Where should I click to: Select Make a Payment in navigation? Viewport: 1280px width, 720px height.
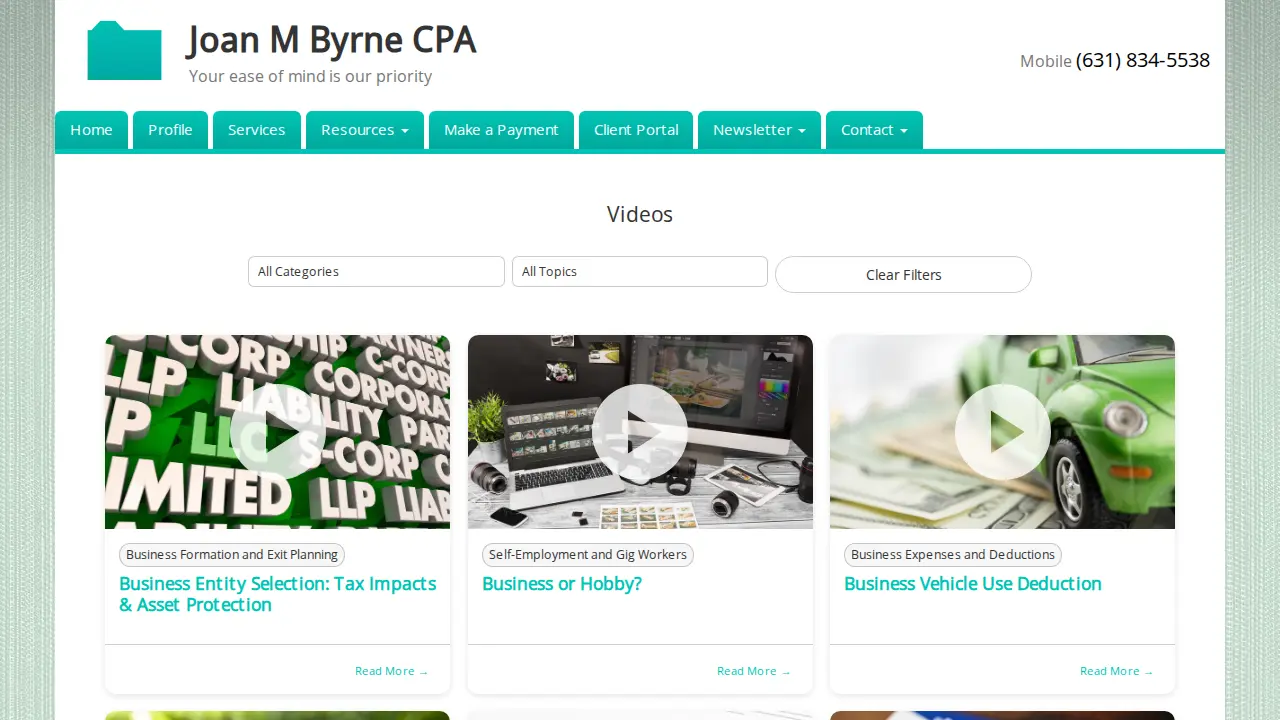click(501, 130)
